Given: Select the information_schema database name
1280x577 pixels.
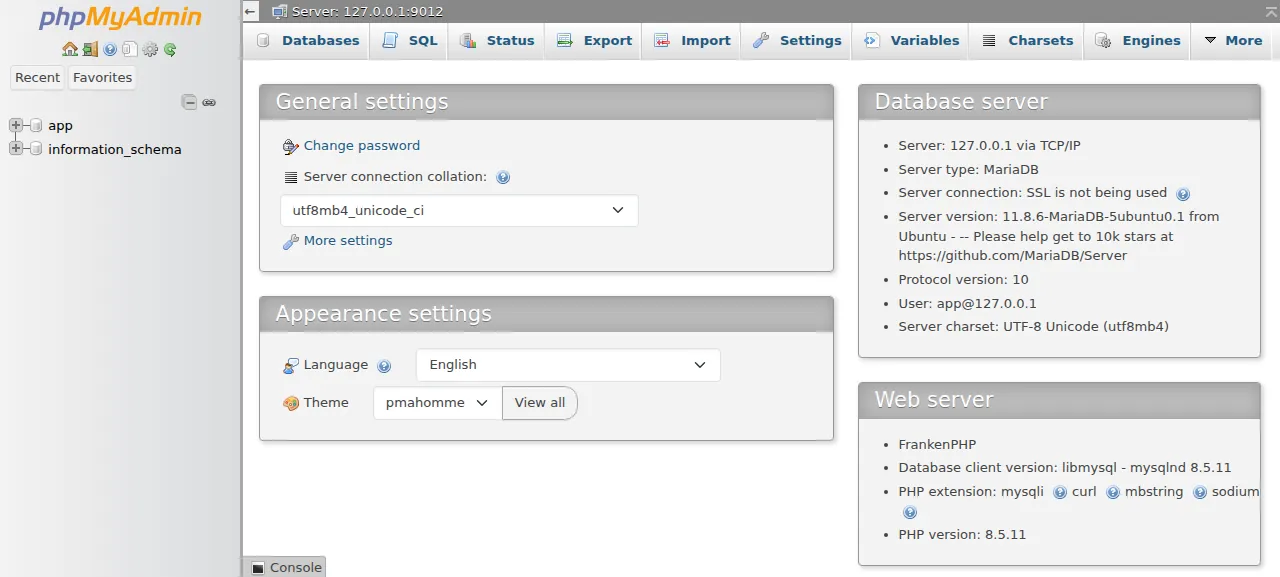Looking at the screenshot, I should pos(115,149).
